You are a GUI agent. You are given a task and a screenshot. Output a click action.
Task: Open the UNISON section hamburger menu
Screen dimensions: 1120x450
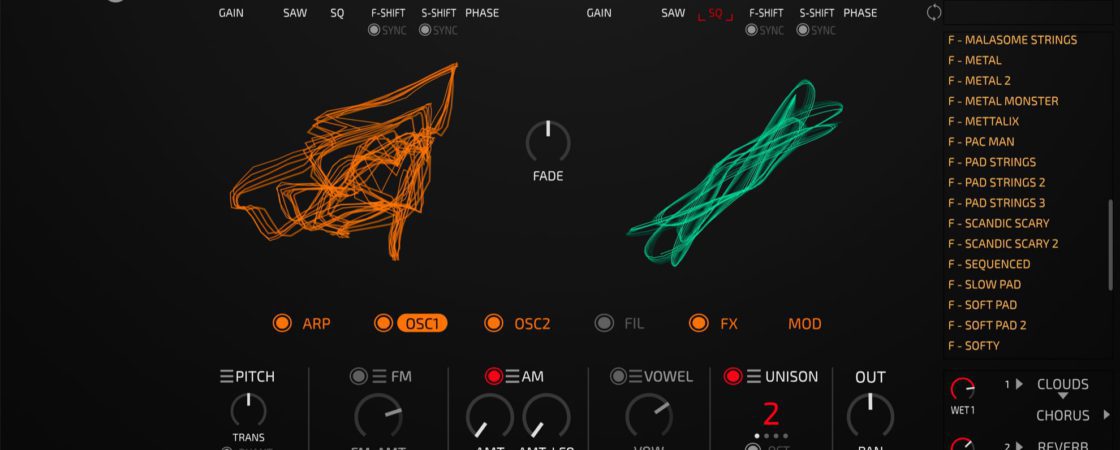[754, 376]
